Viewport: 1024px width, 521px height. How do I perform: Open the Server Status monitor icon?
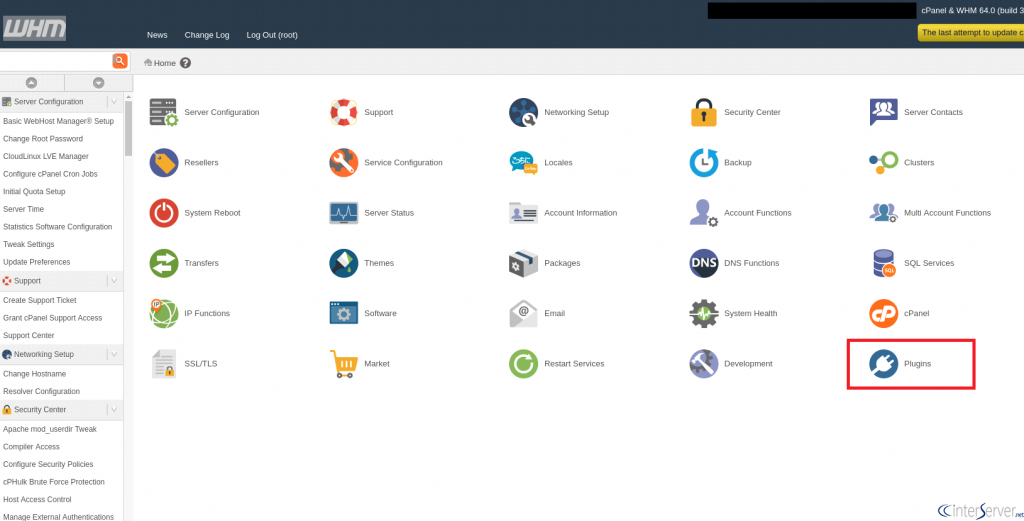click(344, 213)
